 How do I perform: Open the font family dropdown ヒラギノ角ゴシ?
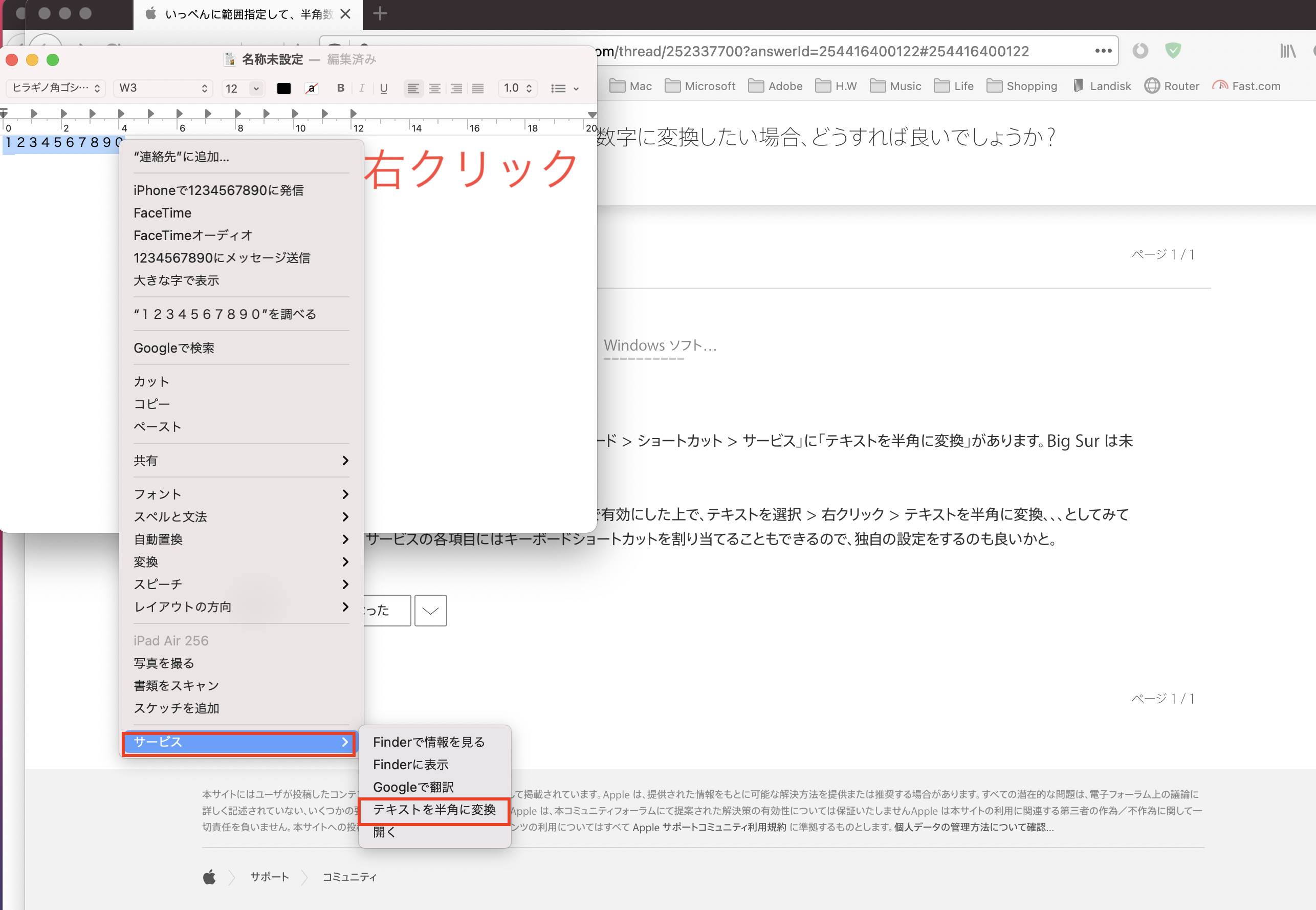55,88
